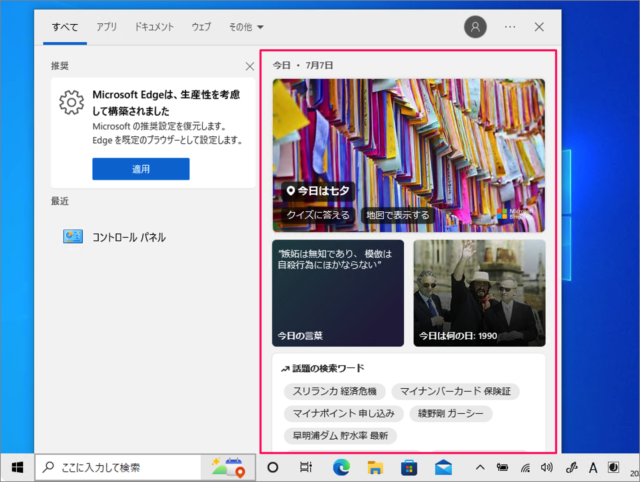Open Task View on the taskbar

(x=306, y=467)
